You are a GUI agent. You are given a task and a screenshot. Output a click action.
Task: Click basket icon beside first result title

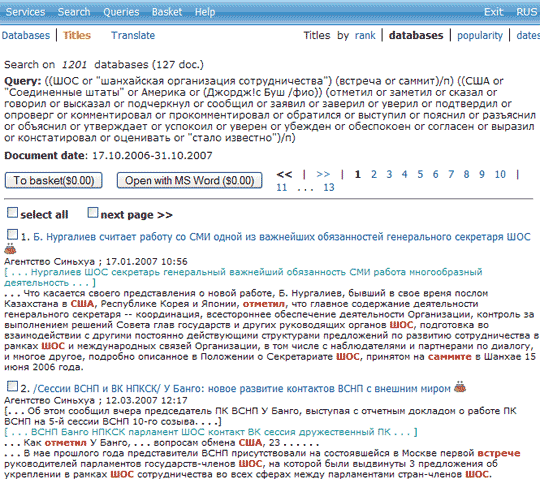(x=10, y=248)
